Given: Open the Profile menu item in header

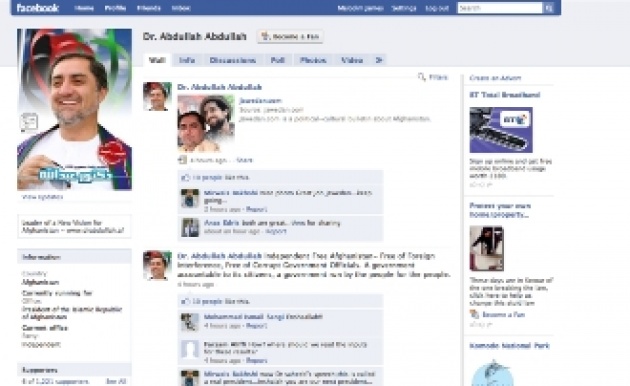Looking at the screenshot, I should tap(115, 8).
